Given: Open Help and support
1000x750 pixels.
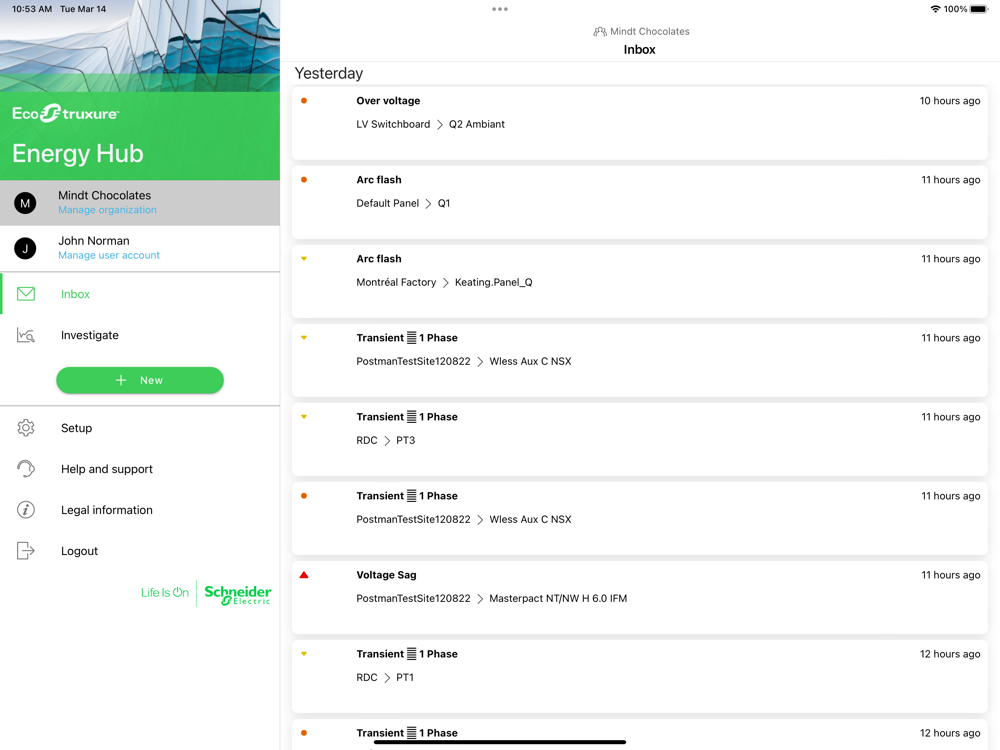Looking at the screenshot, I should tap(140, 469).
